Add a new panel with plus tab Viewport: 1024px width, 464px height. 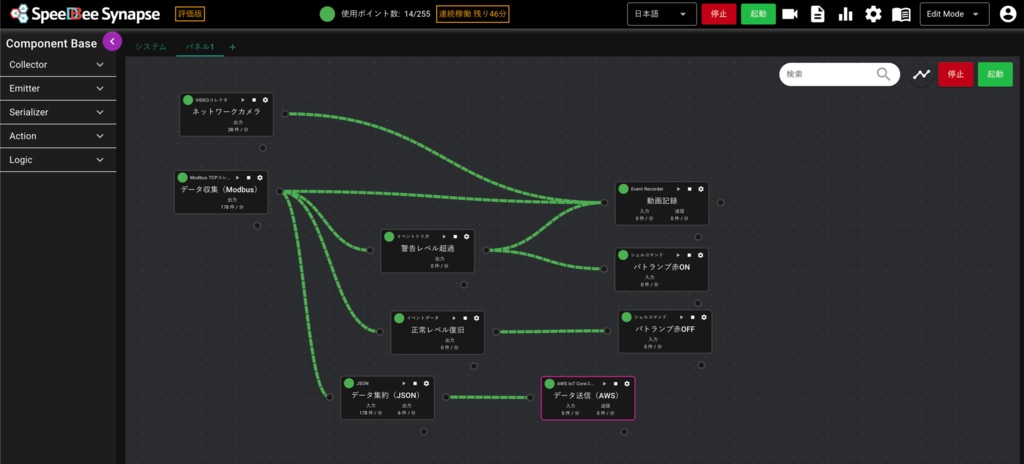233,47
